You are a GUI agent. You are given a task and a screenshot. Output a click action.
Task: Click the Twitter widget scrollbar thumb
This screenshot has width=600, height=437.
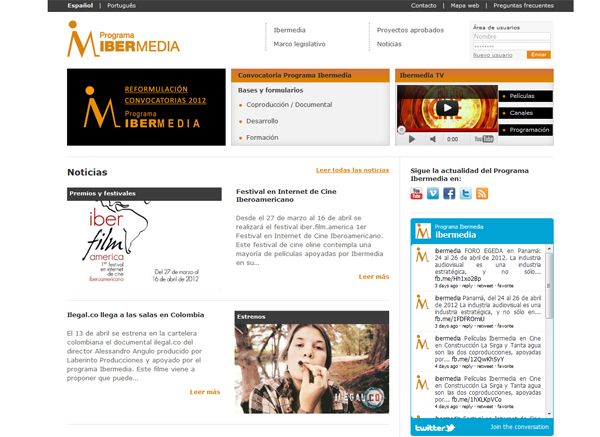pyautogui.click(x=549, y=285)
